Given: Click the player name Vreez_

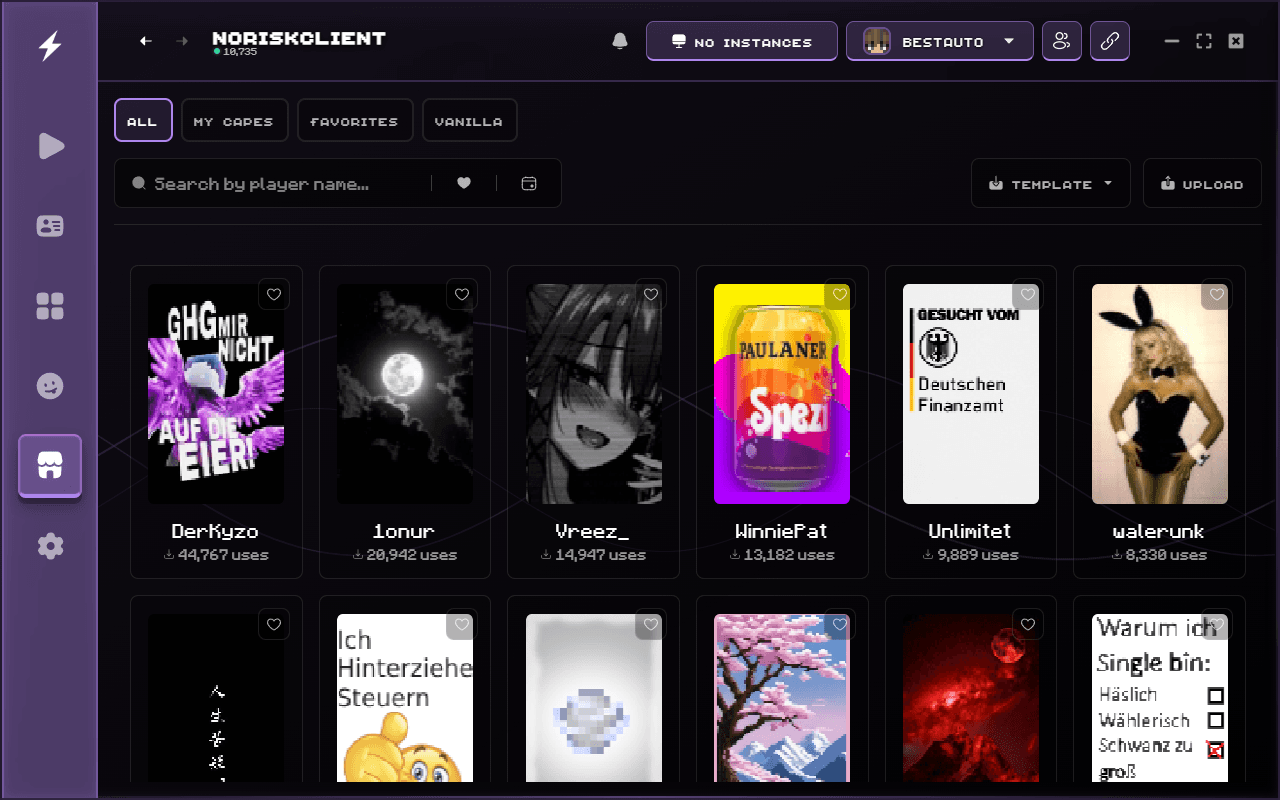Looking at the screenshot, I should [593, 531].
